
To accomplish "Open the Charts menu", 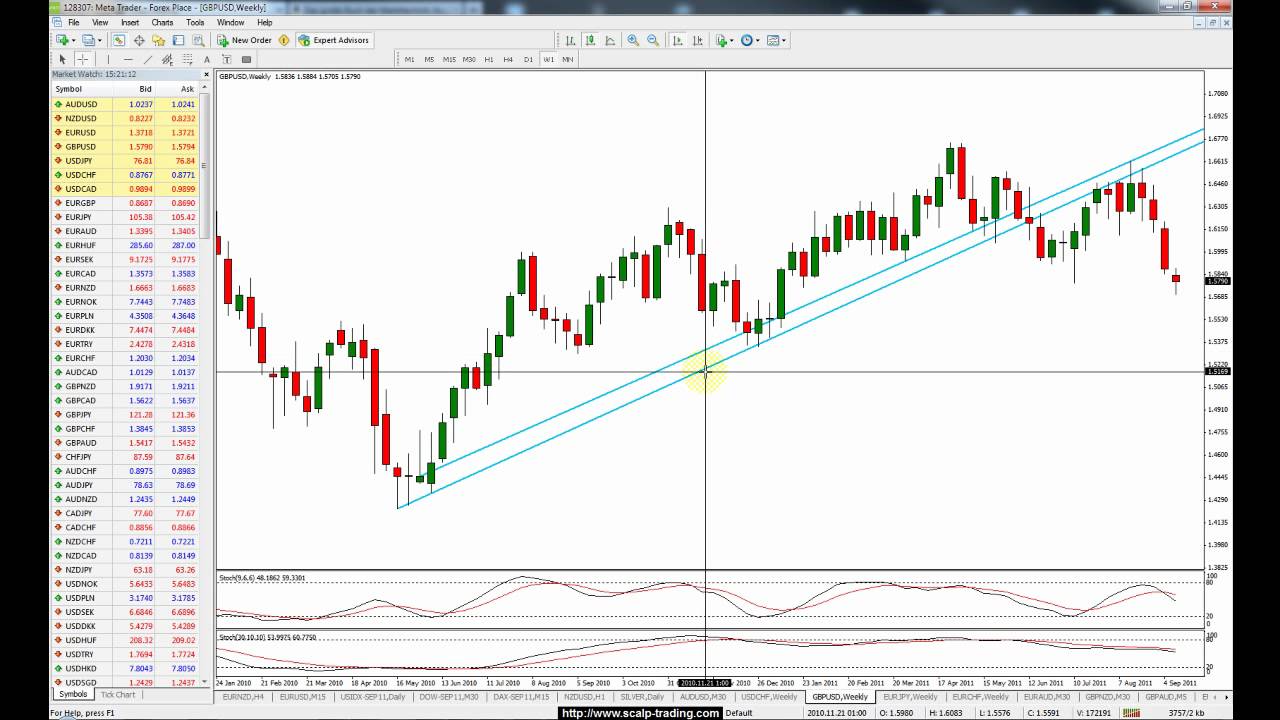I will click(x=162, y=22).
